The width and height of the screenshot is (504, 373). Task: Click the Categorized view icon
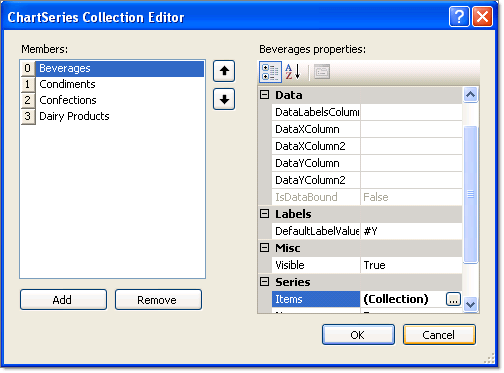coord(270,72)
